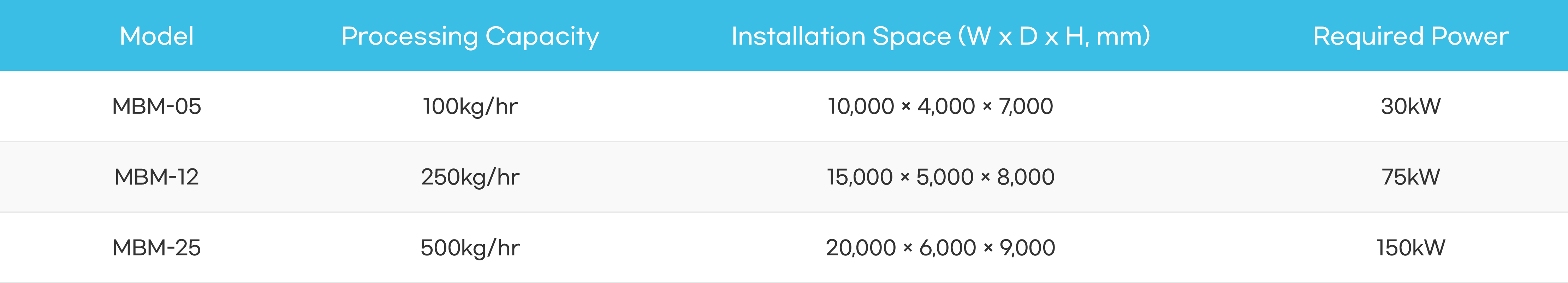Image resolution: width=1568 pixels, height=283 pixels.
Task: Click the 100kg/hr capacity value
Action: [x=470, y=107]
